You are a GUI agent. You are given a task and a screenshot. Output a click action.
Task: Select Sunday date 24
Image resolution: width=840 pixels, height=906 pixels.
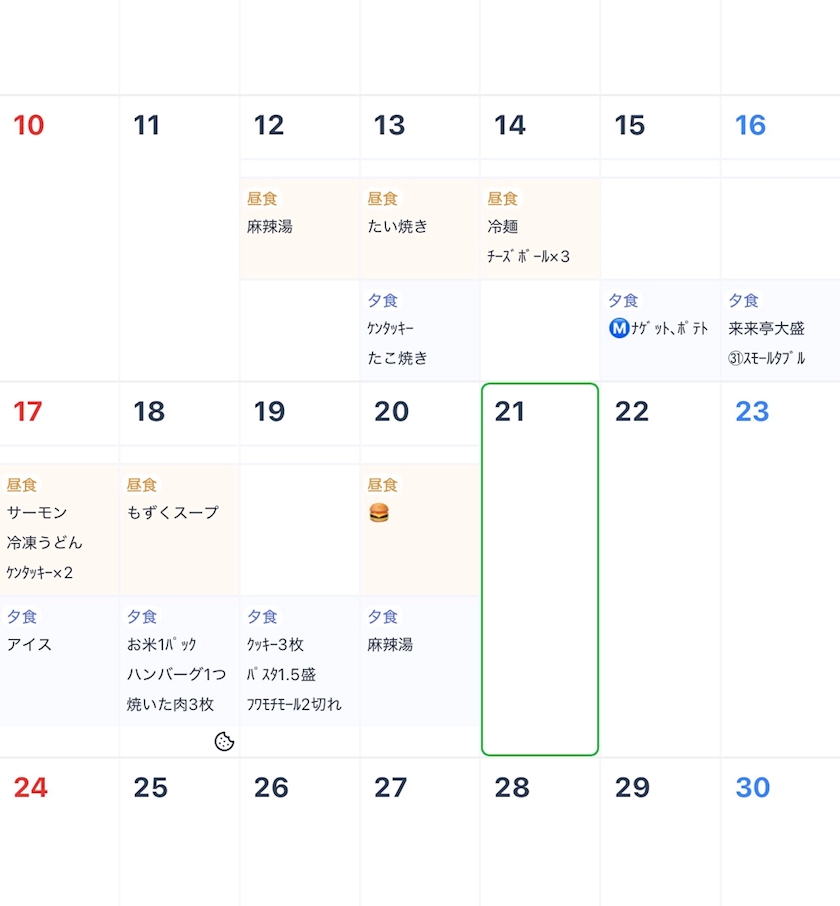pyautogui.click(x=31, y=788)
